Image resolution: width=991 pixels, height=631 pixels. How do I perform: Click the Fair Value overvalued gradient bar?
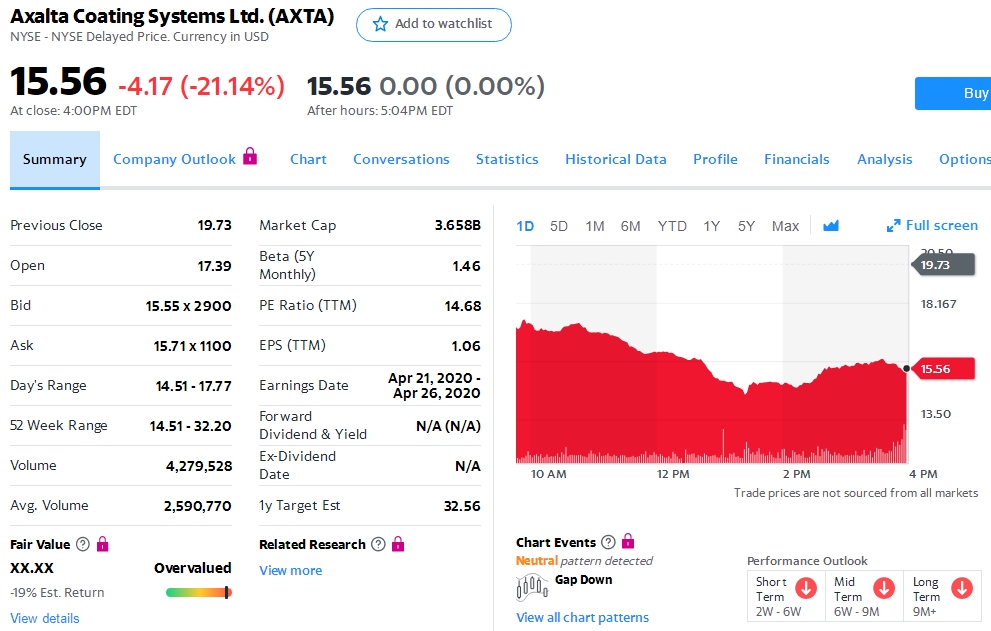click(x=198, y=592)
